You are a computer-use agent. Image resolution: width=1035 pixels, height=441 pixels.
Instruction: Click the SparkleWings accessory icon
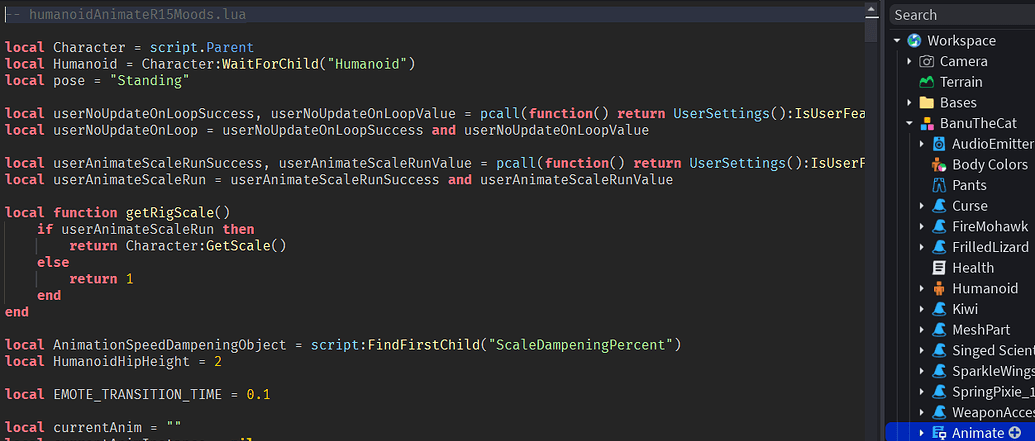(x=939, y=371)
